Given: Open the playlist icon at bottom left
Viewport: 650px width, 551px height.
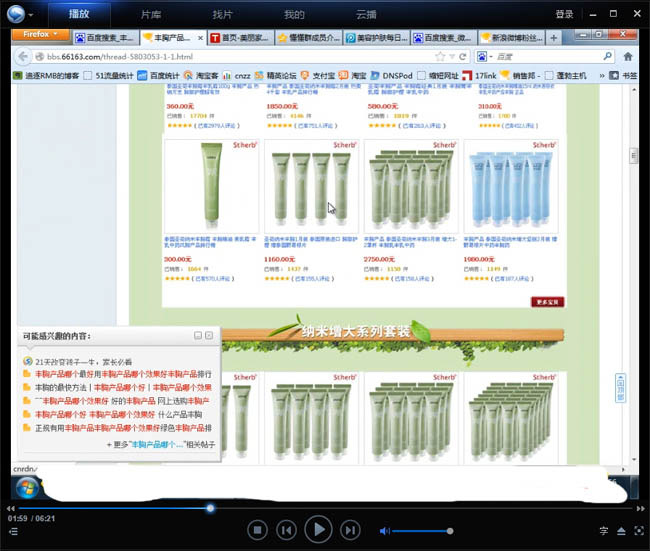Looking at the screenshot, I should tap(13, 531).
